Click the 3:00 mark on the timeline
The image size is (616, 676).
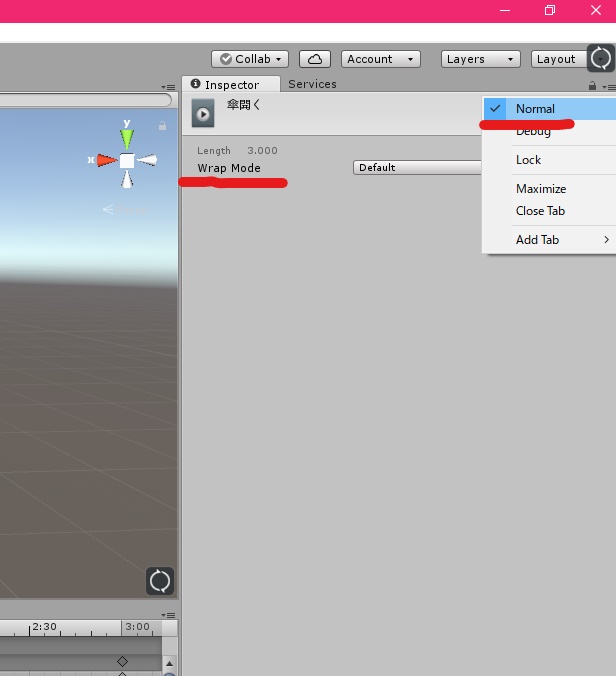[x=137, y=626]
